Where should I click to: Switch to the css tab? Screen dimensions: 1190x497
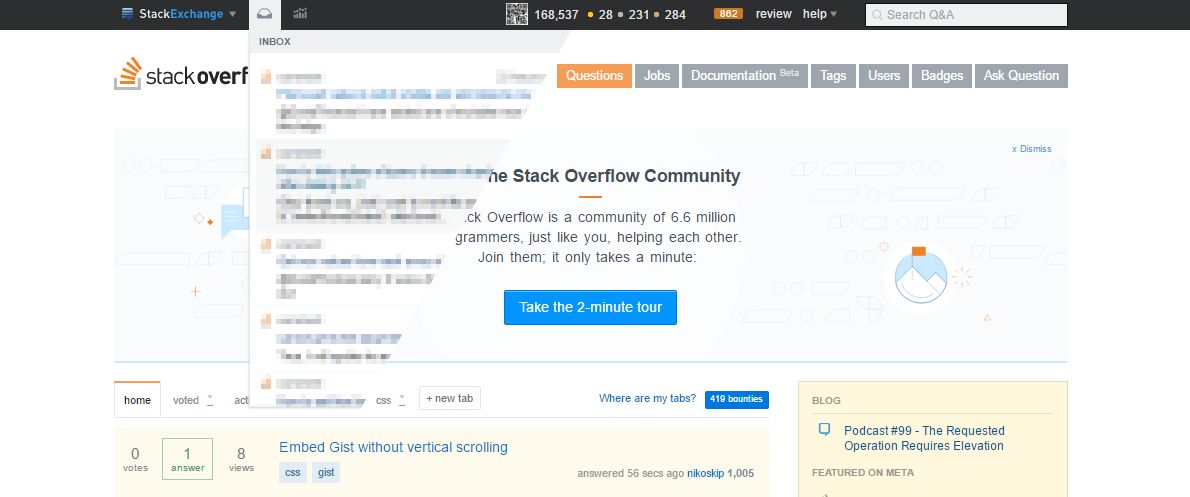[384, 400]
